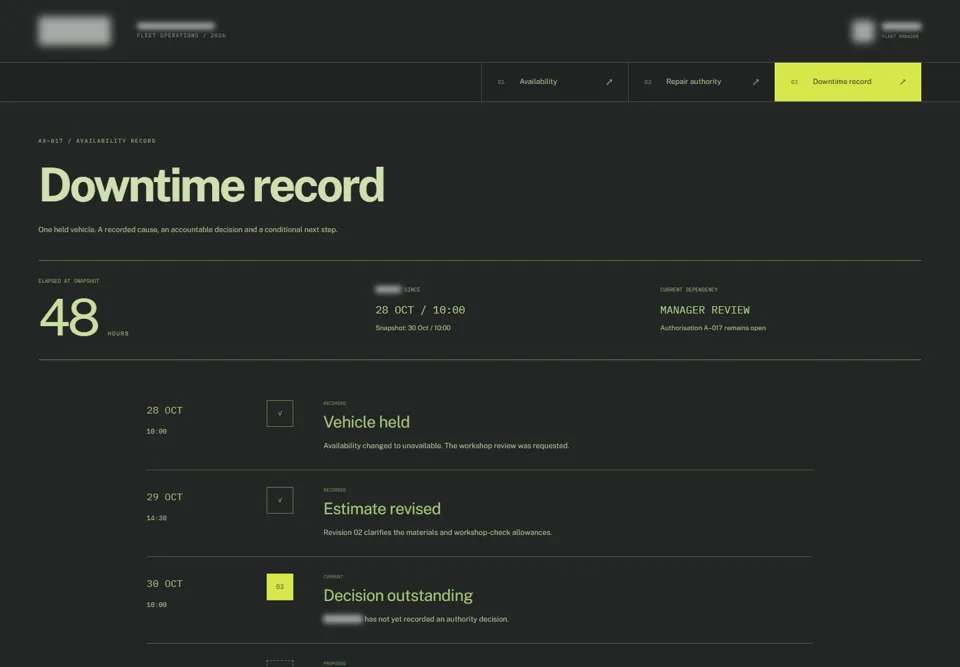The width and height of the screenshot is (960, 667).
Task: Click the Availability changed to unavailable description
Action: click(x=446, y=446)
